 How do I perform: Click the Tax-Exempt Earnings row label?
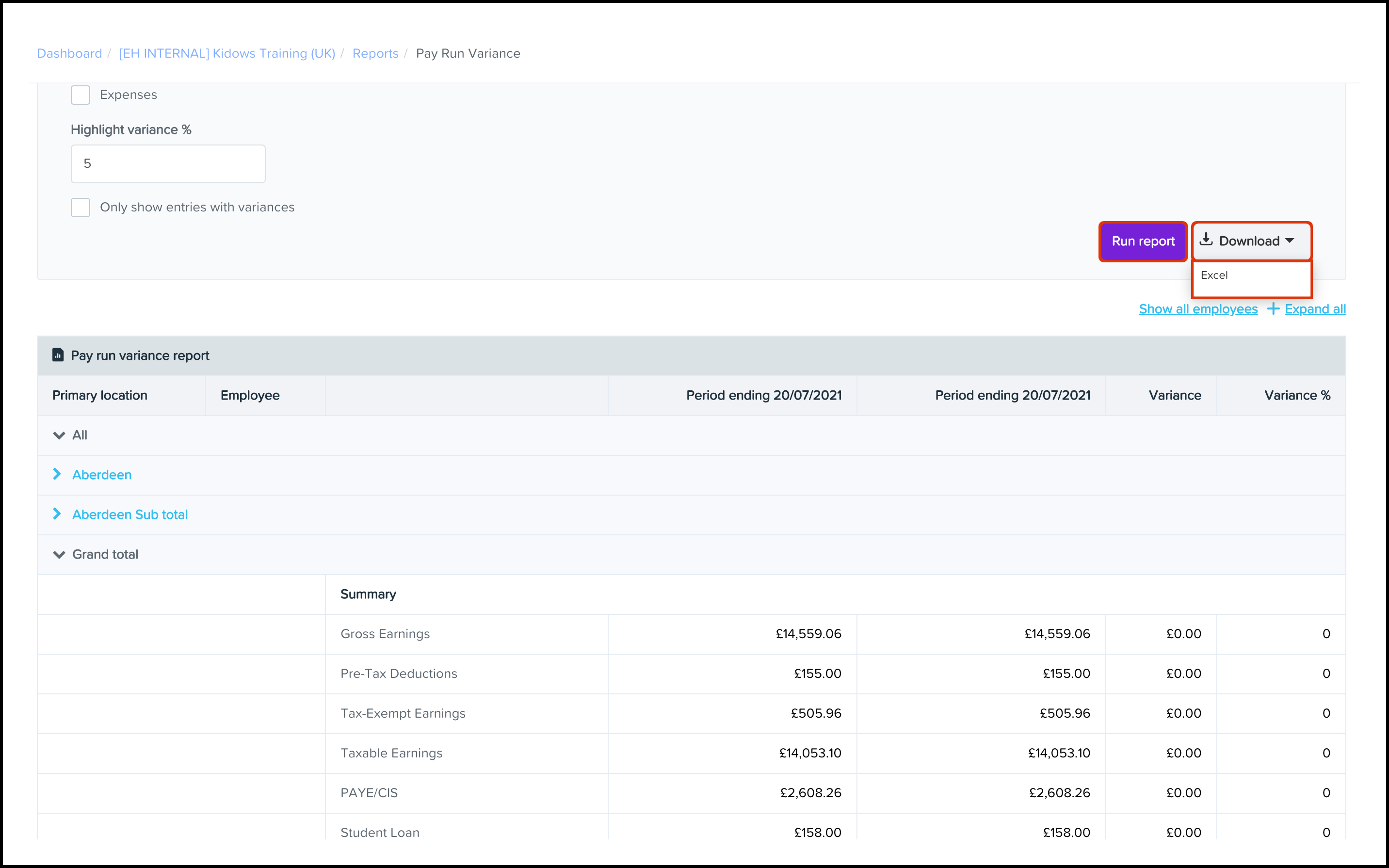[403, 713]
